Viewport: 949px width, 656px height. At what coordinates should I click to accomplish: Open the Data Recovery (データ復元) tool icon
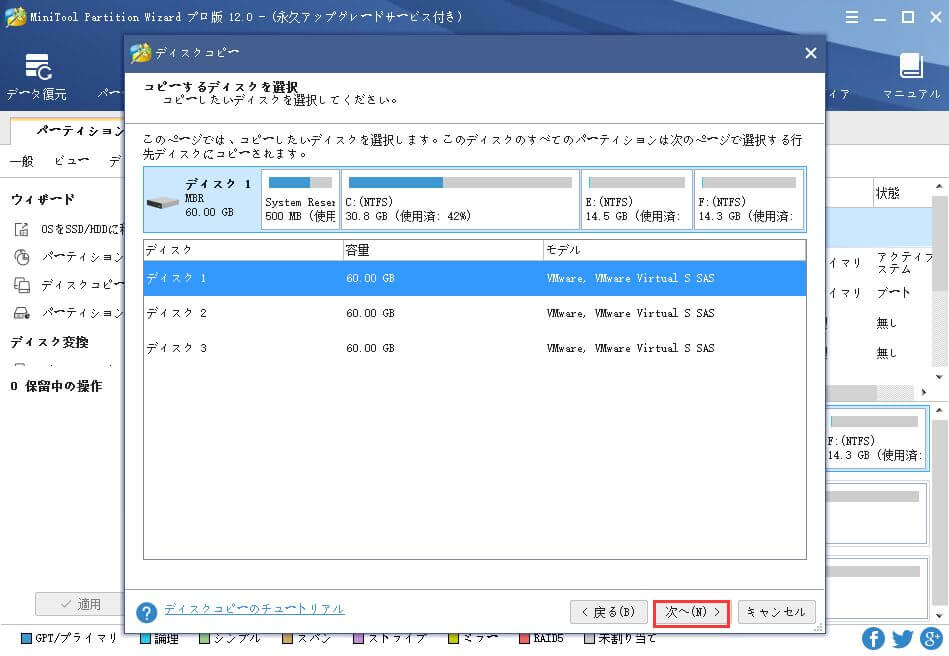[x=38, y=67]
